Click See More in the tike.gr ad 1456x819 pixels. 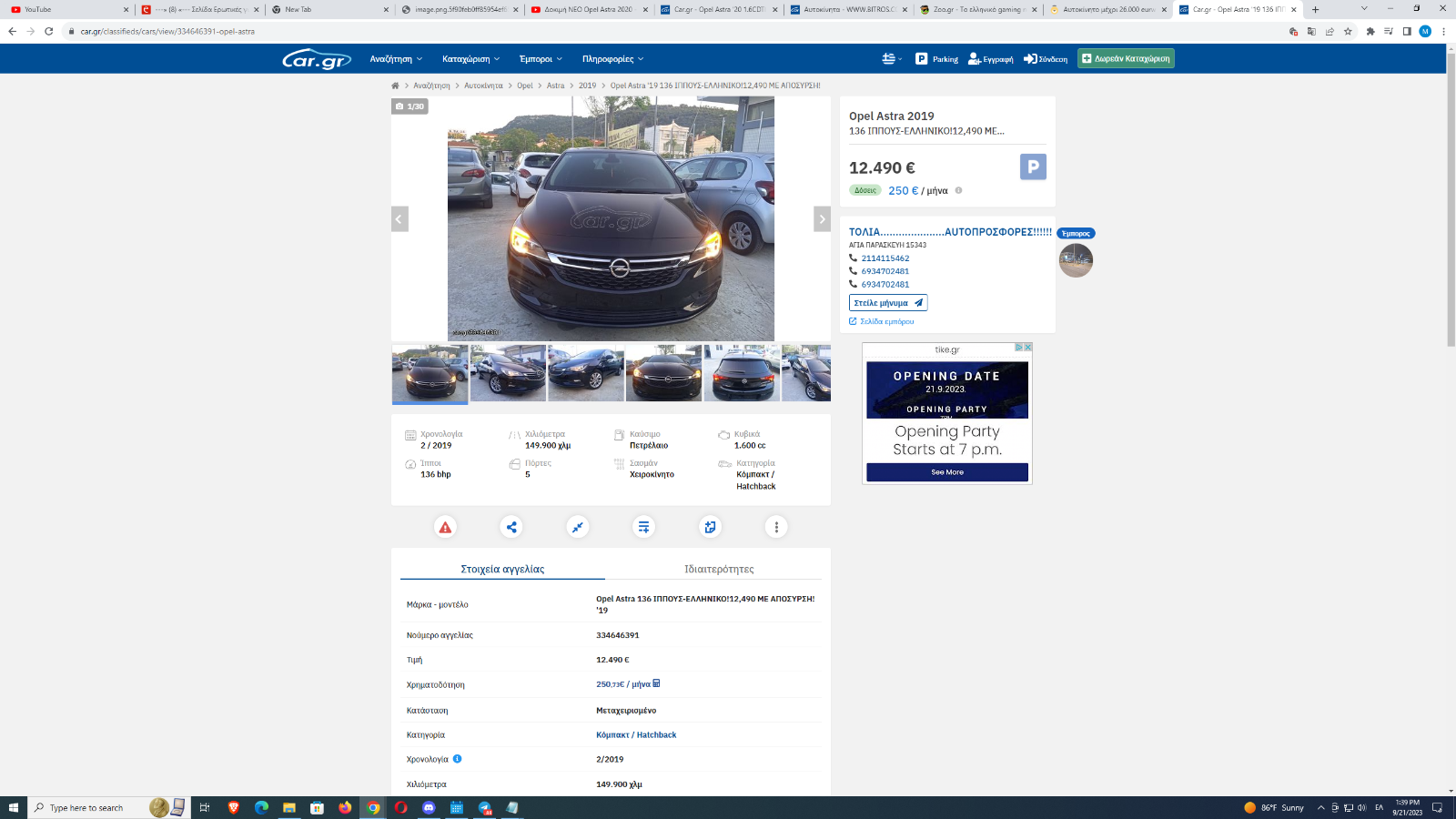[947, 472]
